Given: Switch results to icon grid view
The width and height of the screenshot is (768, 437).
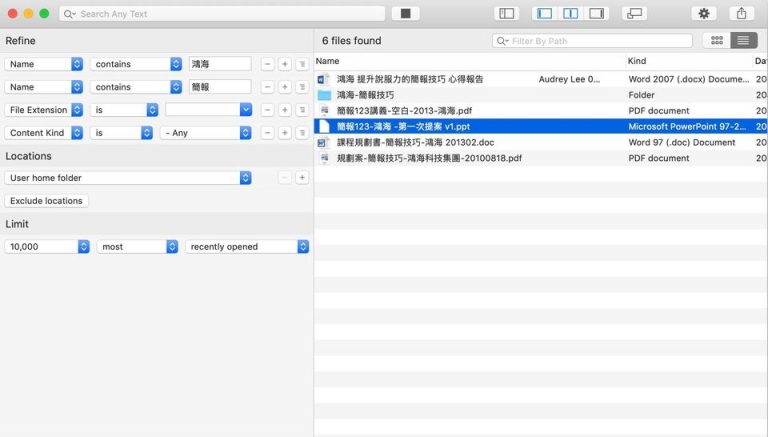Looking at the screenshot, I should click(x=717, y=41).
